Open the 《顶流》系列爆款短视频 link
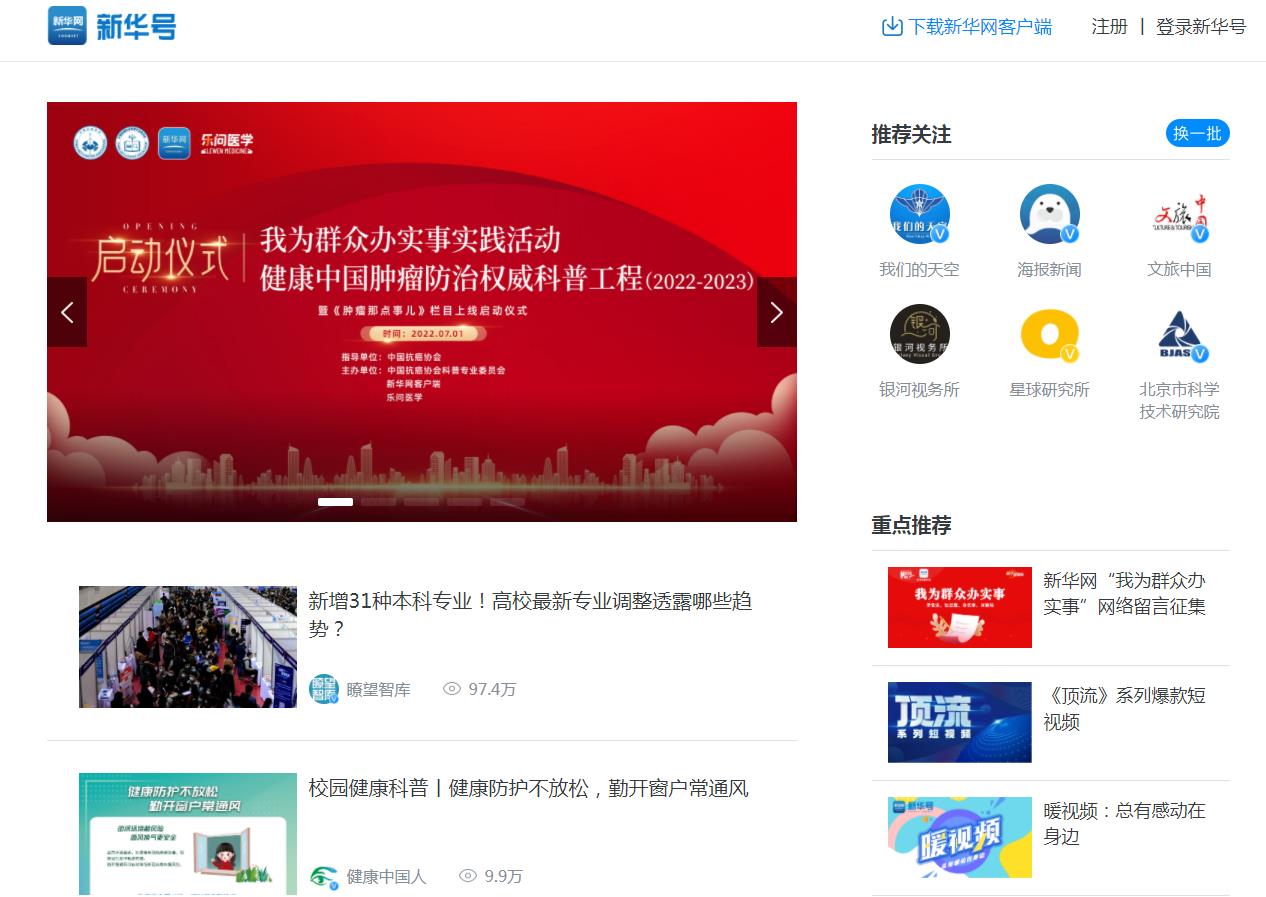The width and height of the screenshot is (1266, 897). (1125, 709)
